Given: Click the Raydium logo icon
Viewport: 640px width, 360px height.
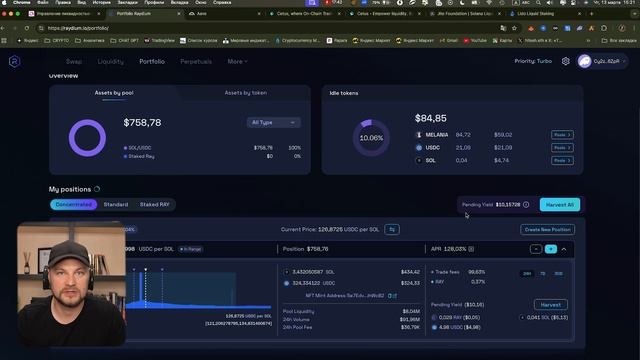Looking at the screenshot, I should [15, 61].
